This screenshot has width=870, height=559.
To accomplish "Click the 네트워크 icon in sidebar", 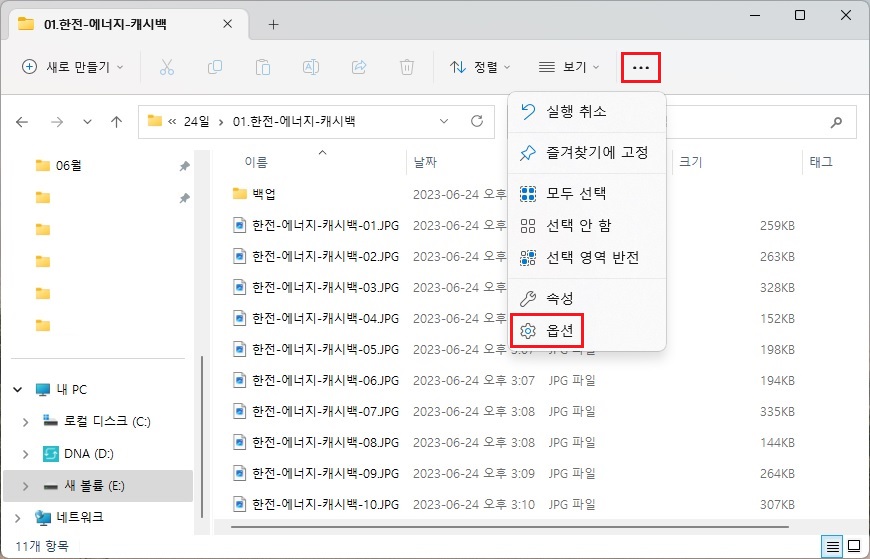I will pyautogui.click(x=43, y=518).
